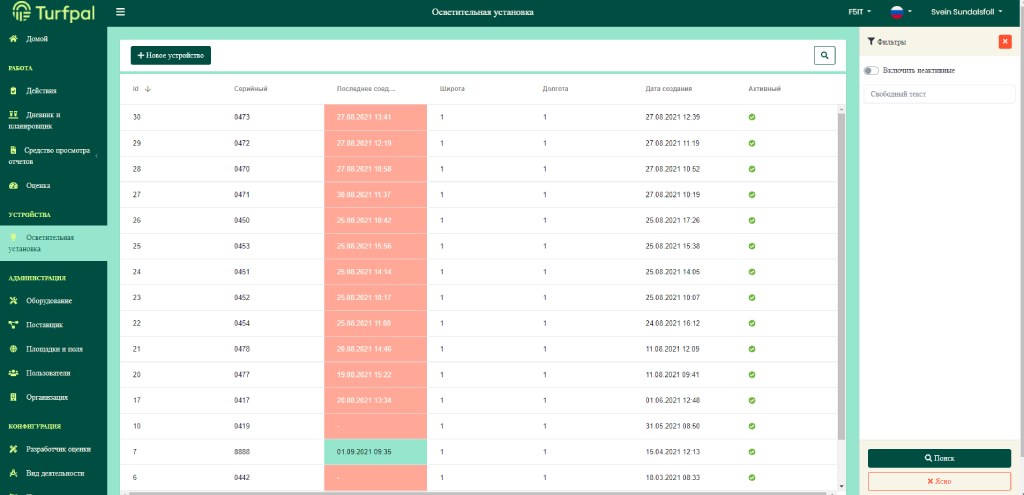This screenshot has width=1024, height=495.
Task: Click the Id column sort arrow
Action: point(148,89)
